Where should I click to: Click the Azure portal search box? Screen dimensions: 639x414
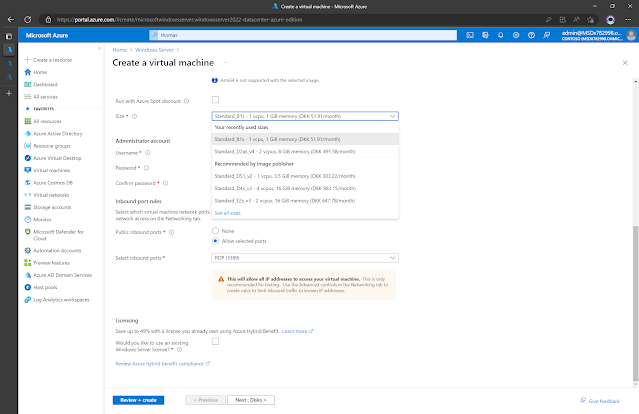click(303, 35)
